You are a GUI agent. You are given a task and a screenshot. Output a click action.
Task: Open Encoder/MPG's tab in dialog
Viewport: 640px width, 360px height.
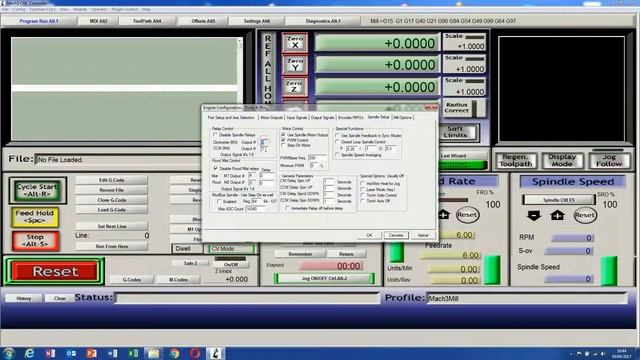click(x=351, y=118)
